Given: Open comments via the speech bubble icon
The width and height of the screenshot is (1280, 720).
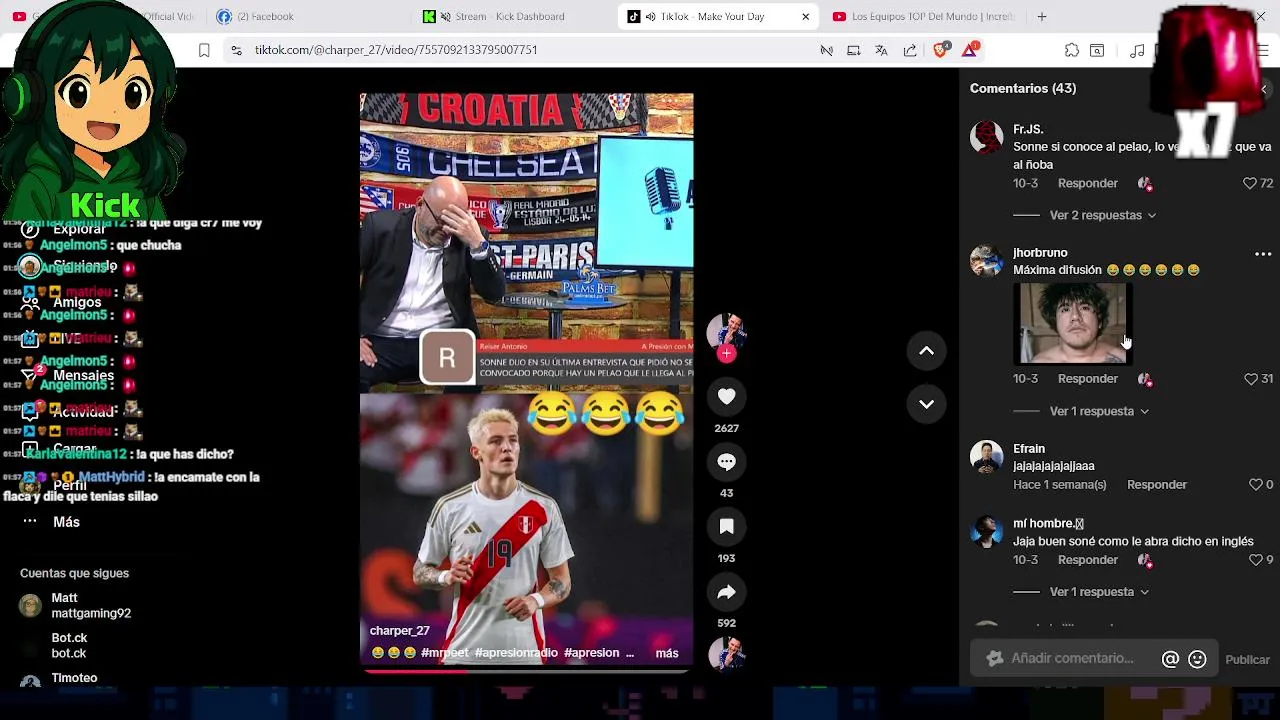Looking at the screenshot, I should pyautogui.click(x=727, y=462).
